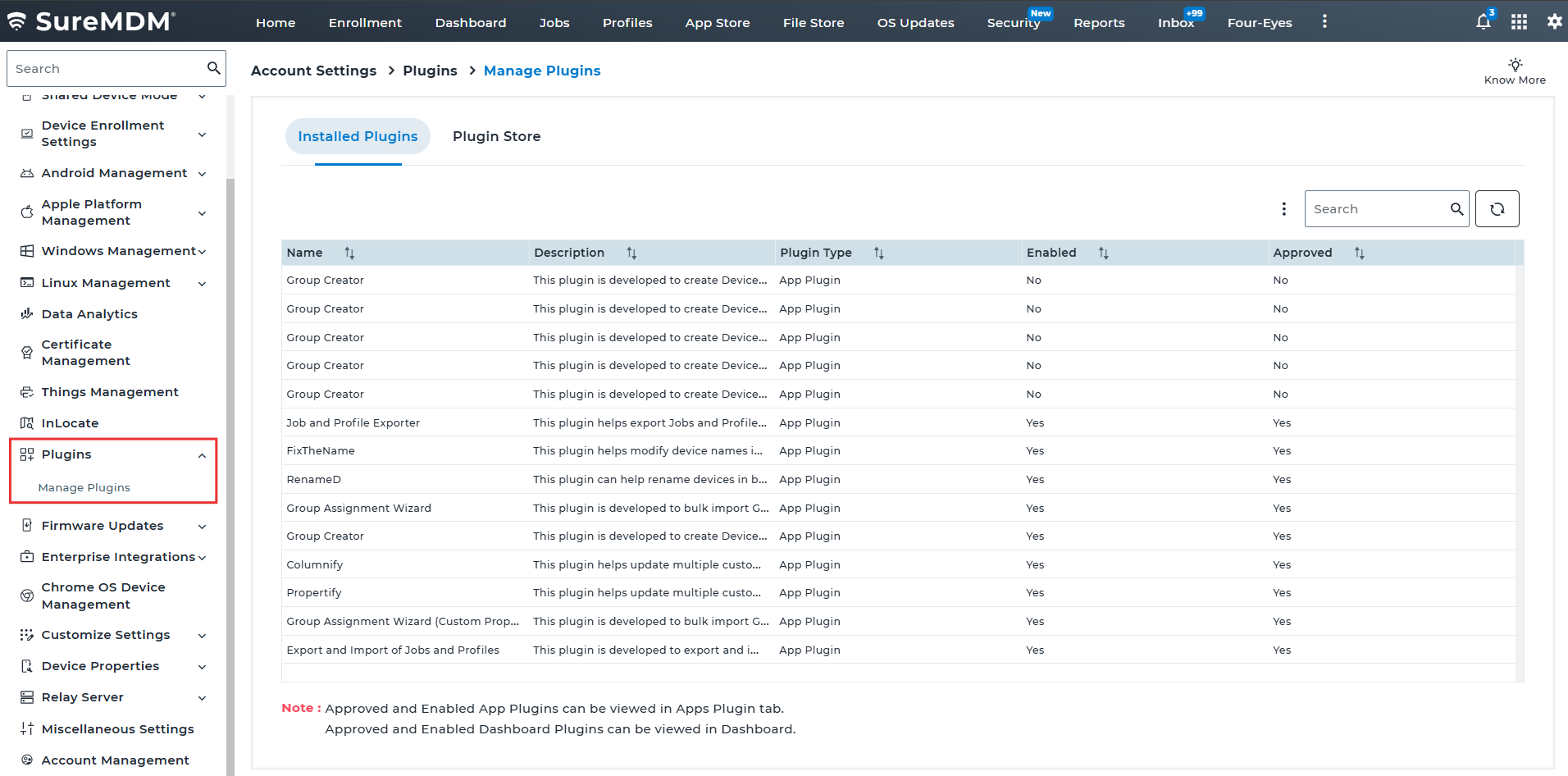
Task: Select the RenameD plugin row
Action: coord(898,479)
